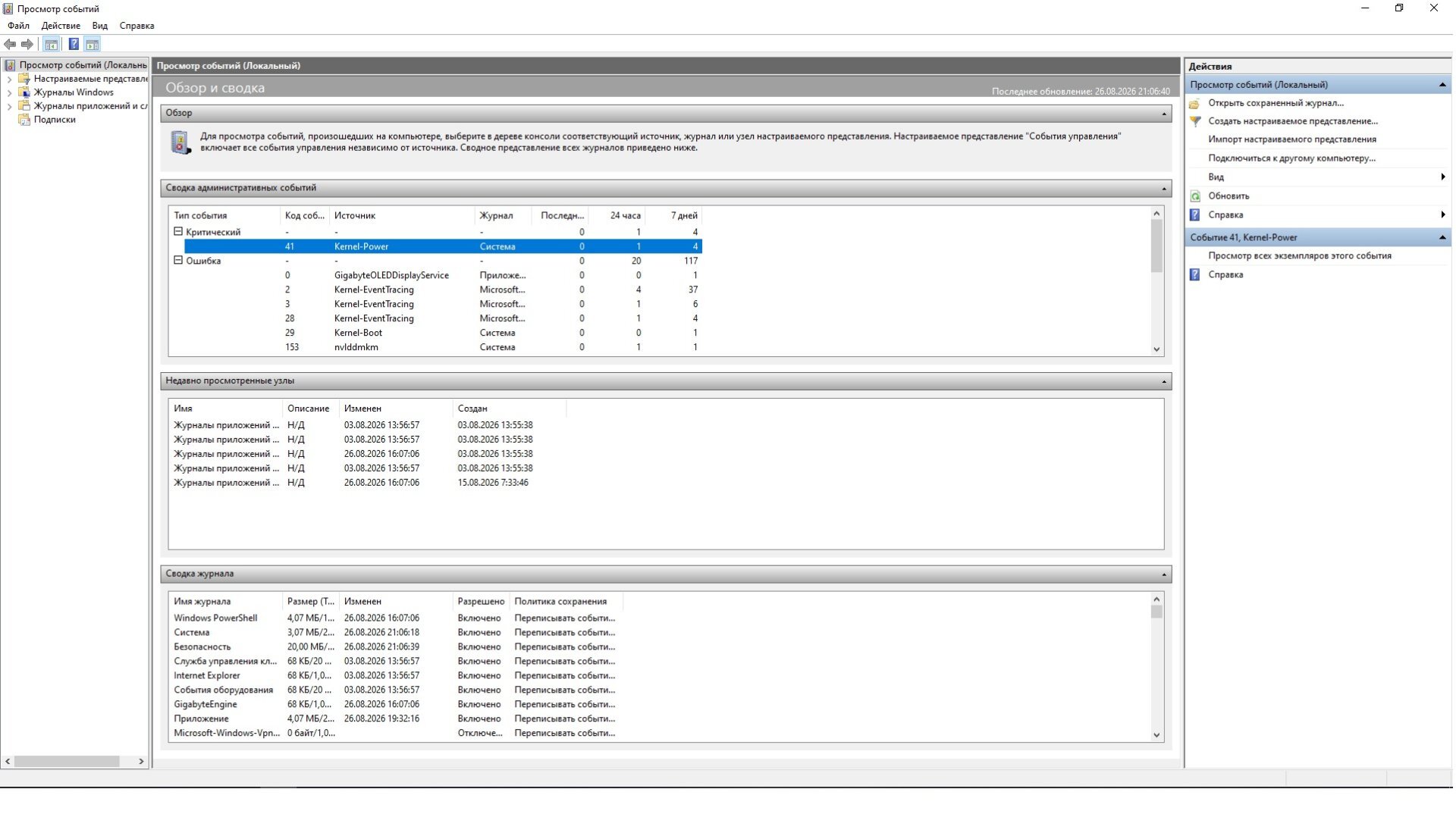
Task: Select the Подписки tree item
Action: (55, 120)
